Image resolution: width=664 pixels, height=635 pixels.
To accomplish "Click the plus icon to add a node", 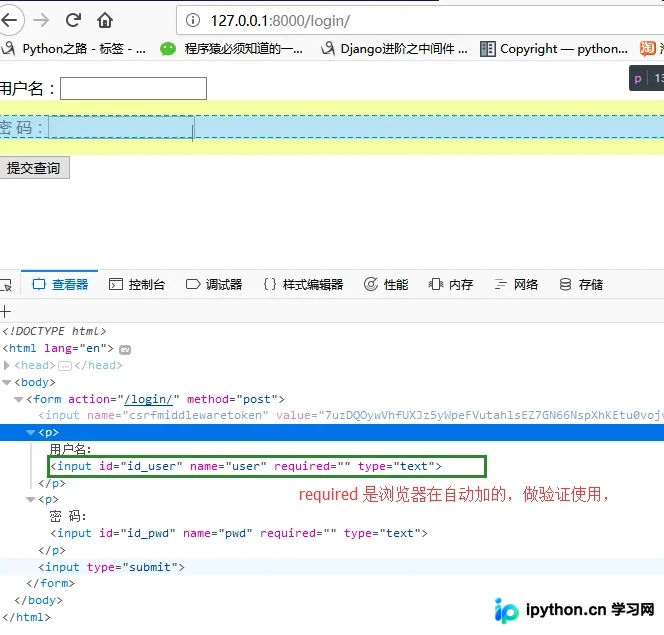I will coord(6,312).
